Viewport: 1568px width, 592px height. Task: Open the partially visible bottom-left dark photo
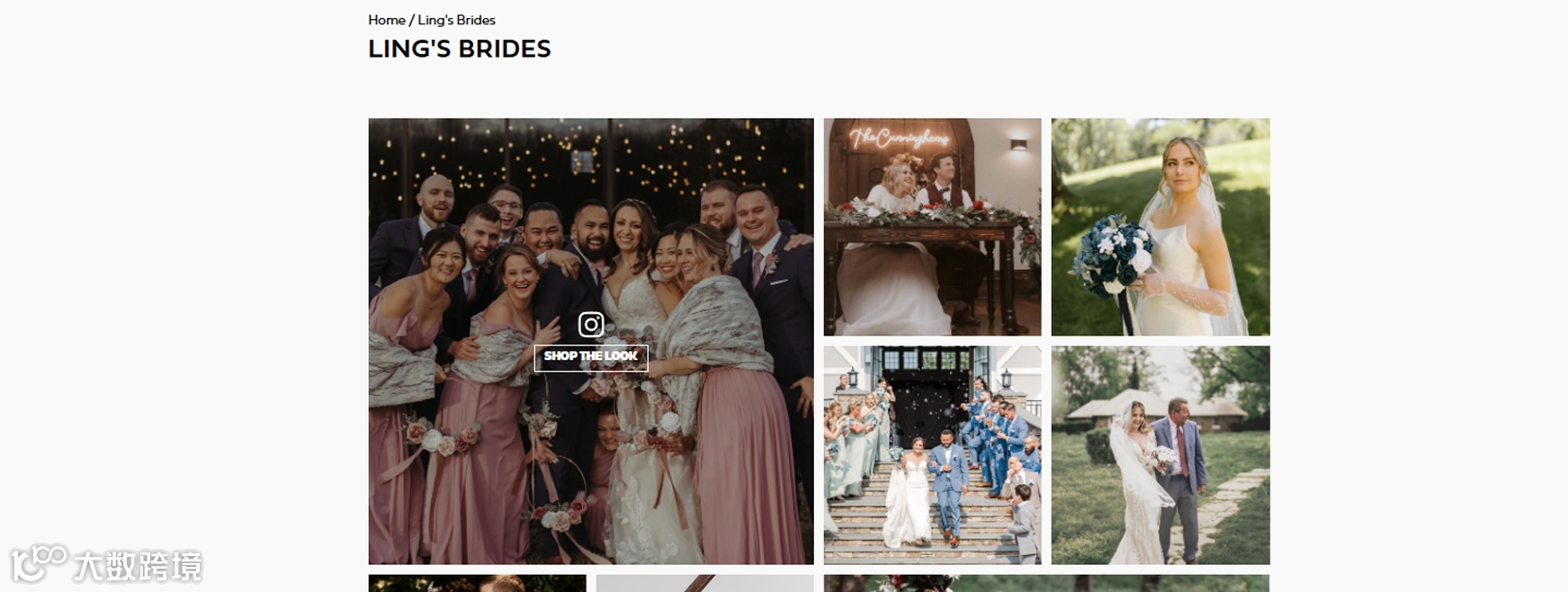click(x=478, y=583)
